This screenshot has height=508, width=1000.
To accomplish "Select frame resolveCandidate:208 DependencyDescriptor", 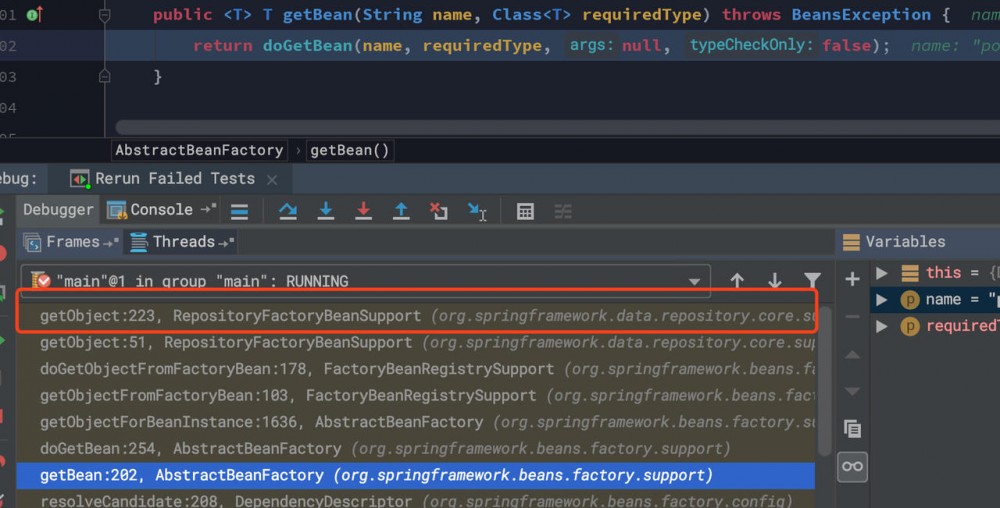I will click(x=416, y=500).
